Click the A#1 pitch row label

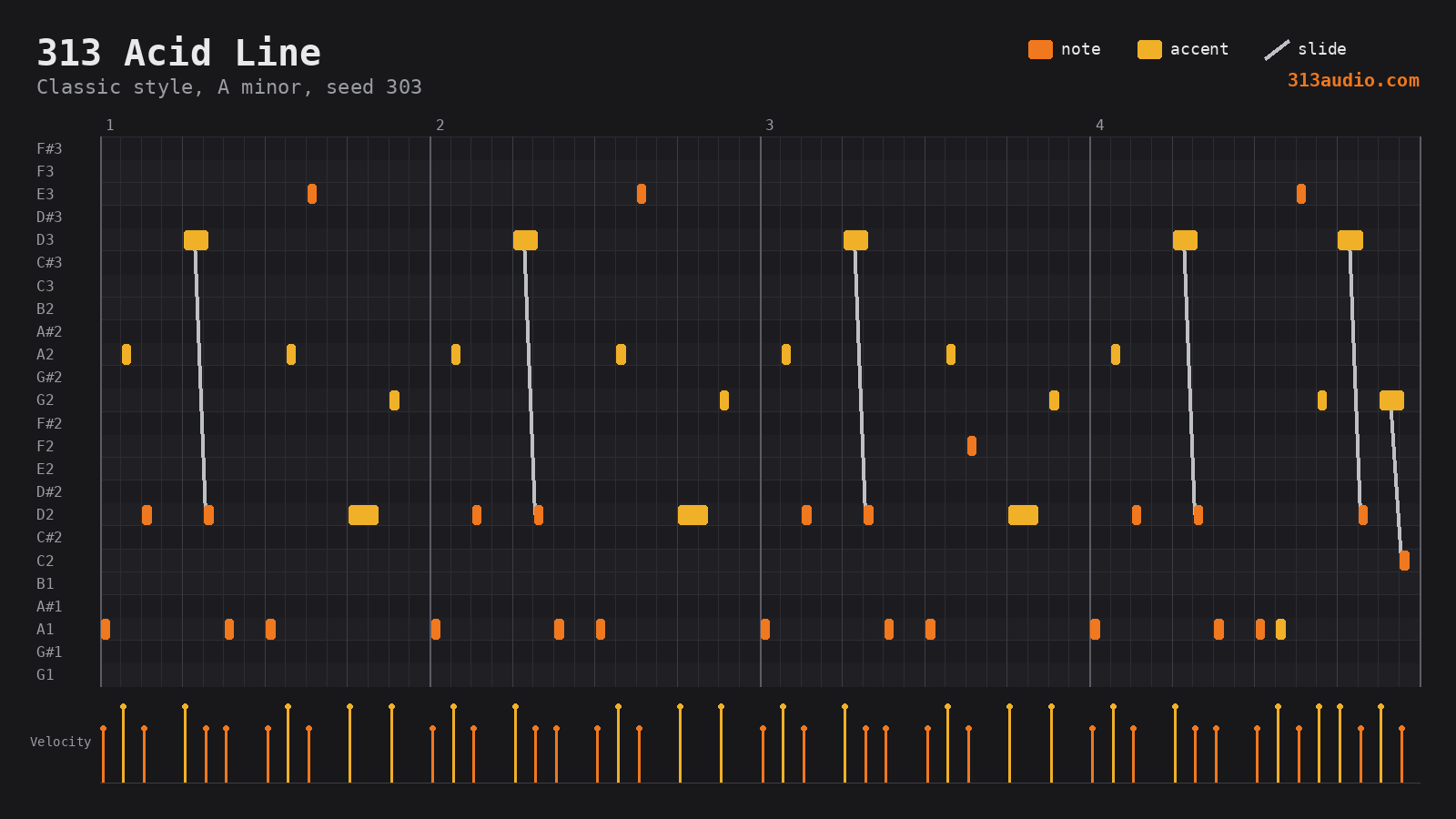[x=49, y=606]
